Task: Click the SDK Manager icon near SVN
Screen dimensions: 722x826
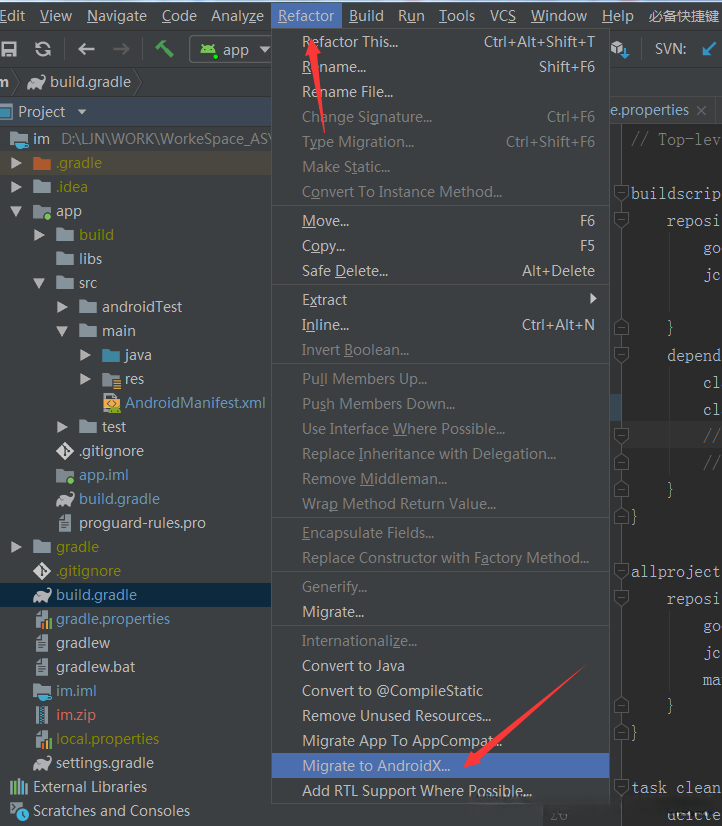Action: [x=620, y=50]
